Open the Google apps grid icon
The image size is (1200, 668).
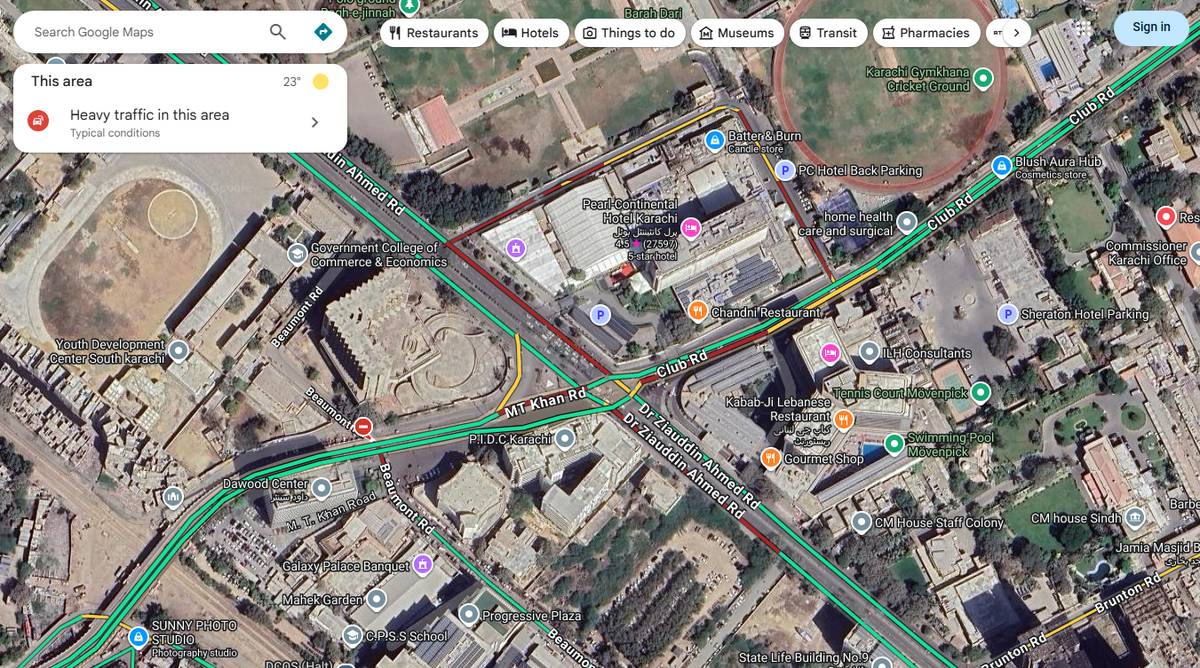pos(1083,29)
